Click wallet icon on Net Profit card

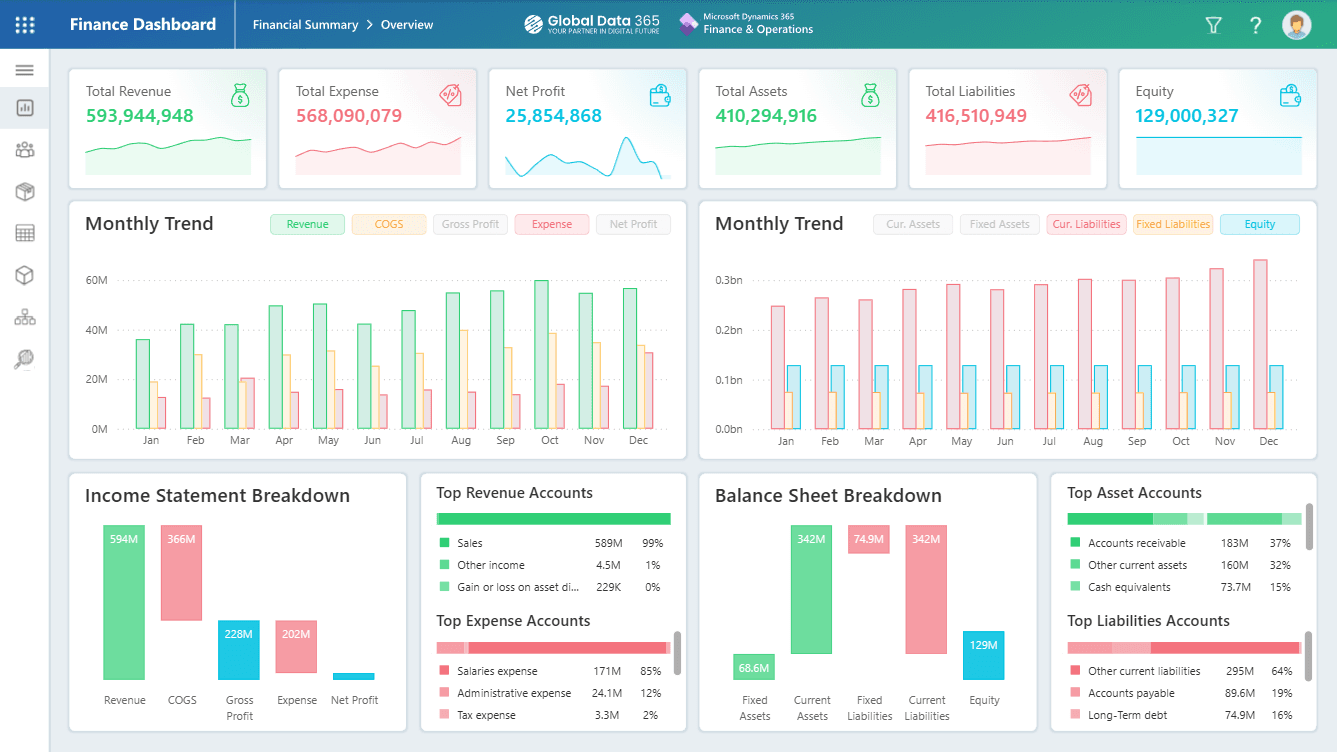click(x=660, y=96)
